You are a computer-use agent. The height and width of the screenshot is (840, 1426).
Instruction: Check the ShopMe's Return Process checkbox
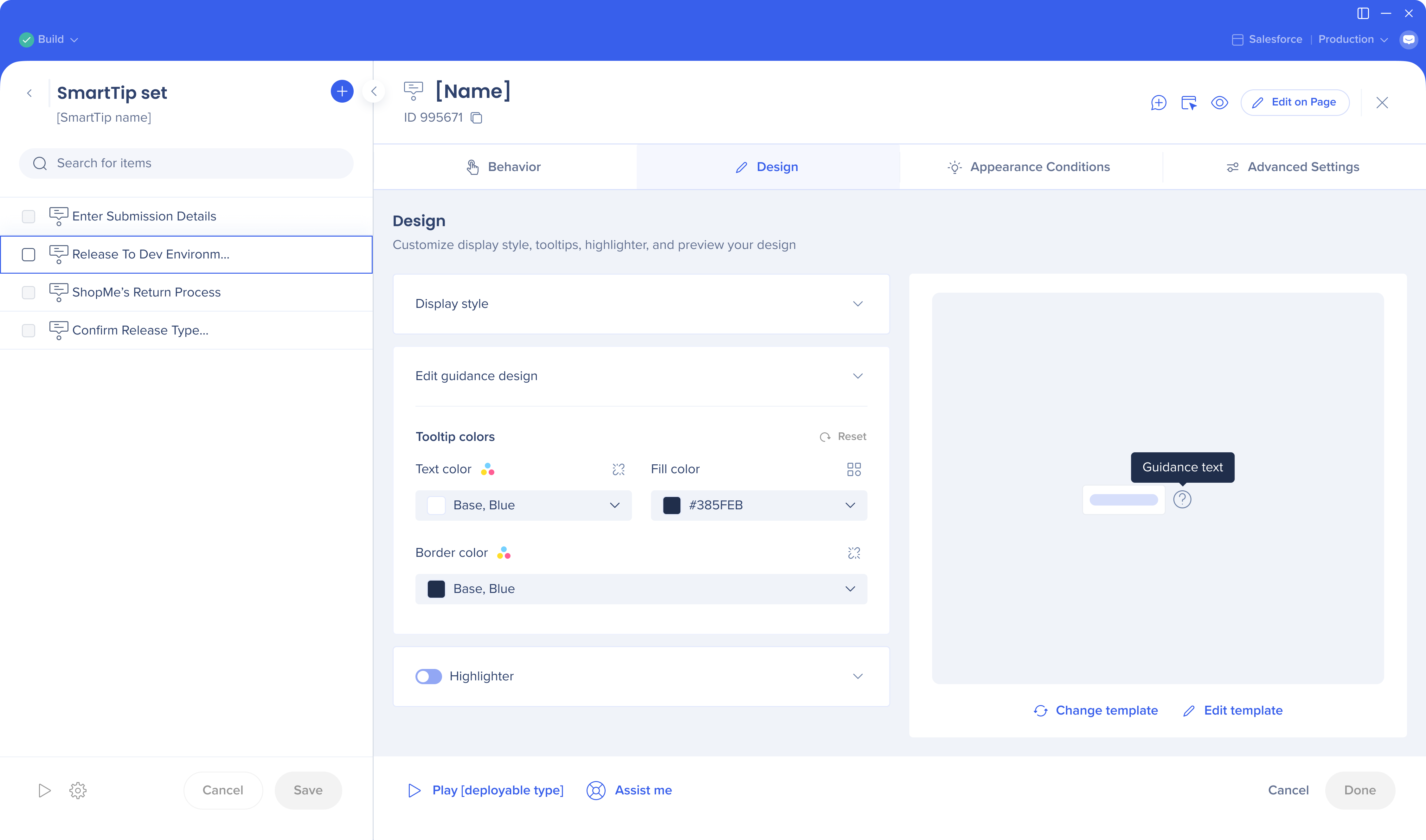[28, 293]
